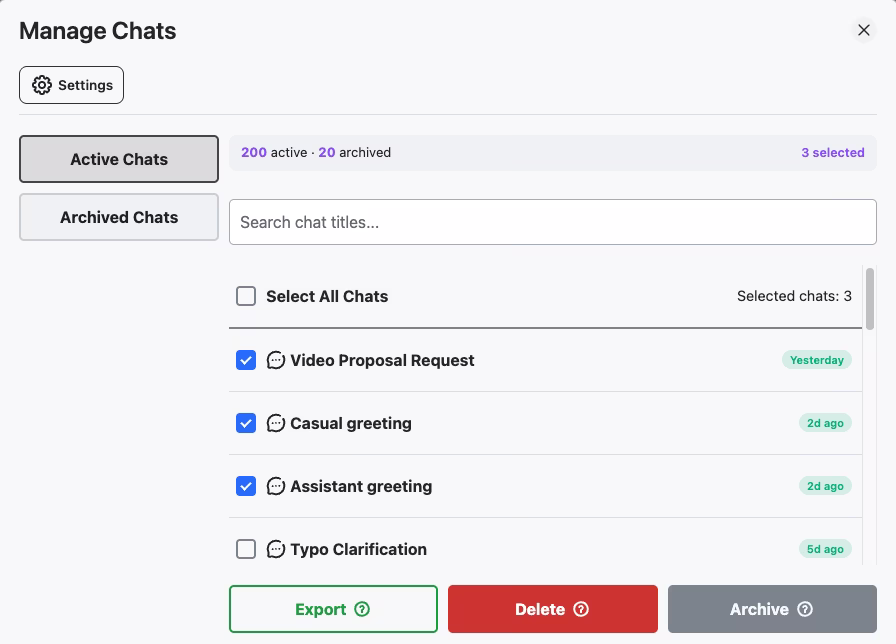
Task: Uncheck the Video Proposal Request chat
Action: pos(246,360)
